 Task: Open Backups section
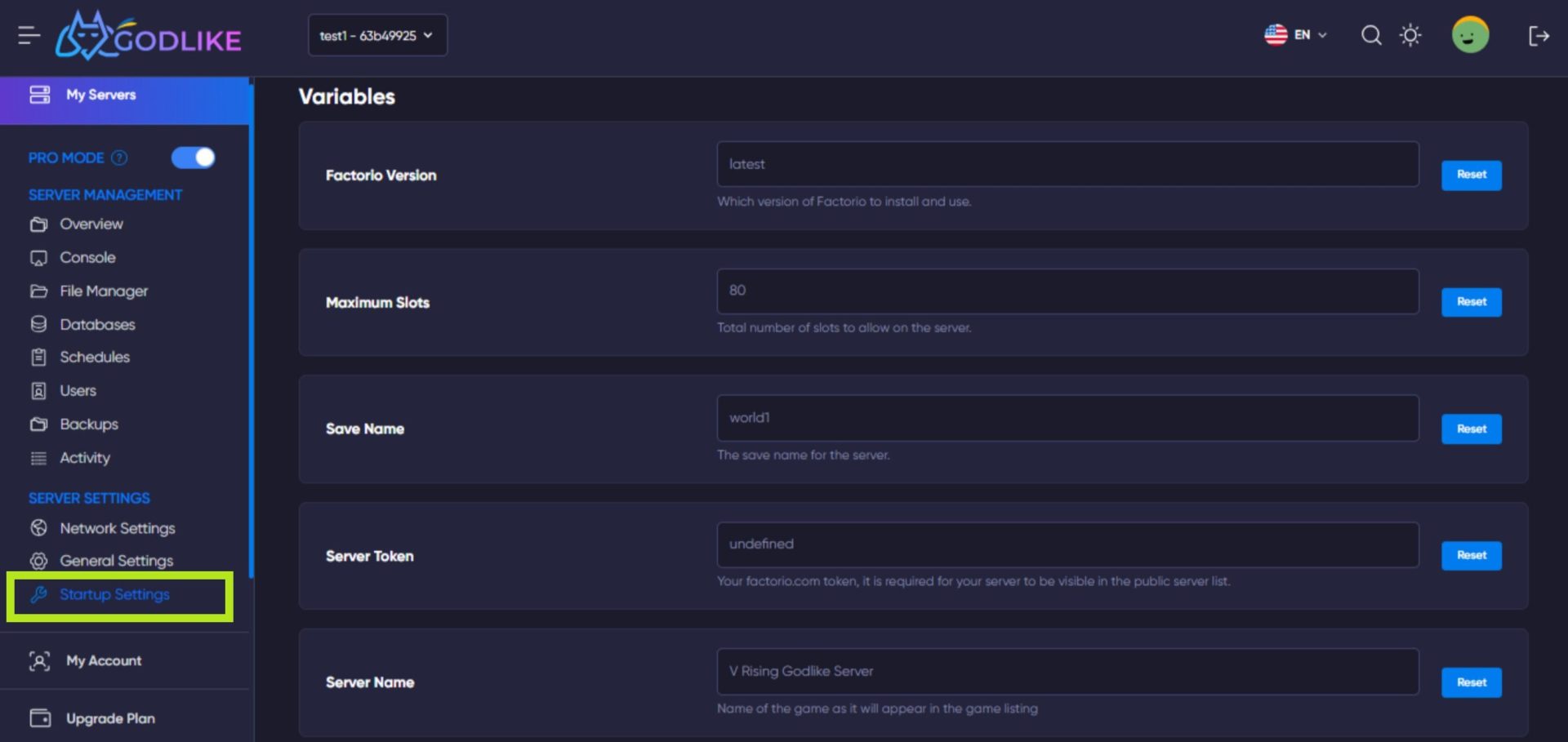[x=89, y=424]
